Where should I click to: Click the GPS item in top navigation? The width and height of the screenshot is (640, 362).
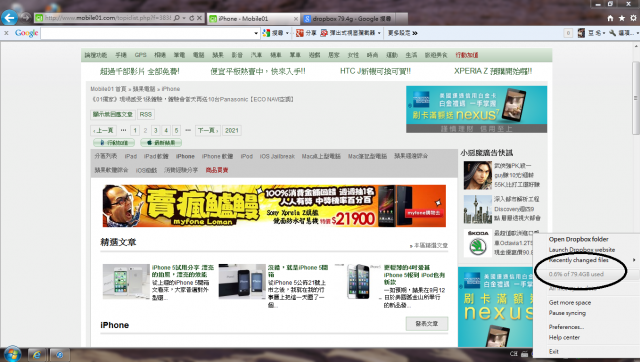coord(140,55)
